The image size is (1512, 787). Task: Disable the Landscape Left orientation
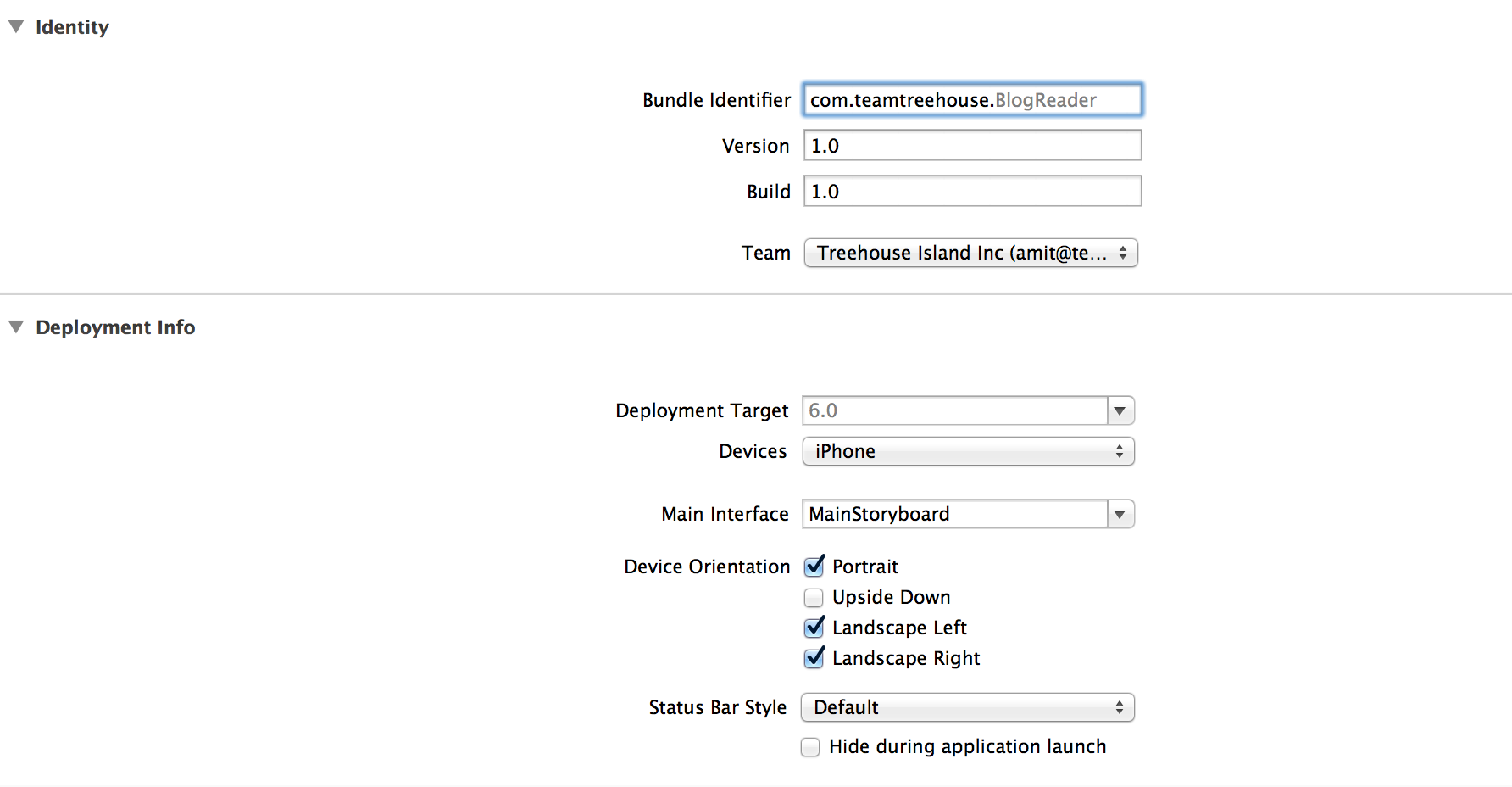(x=814, y=628)
